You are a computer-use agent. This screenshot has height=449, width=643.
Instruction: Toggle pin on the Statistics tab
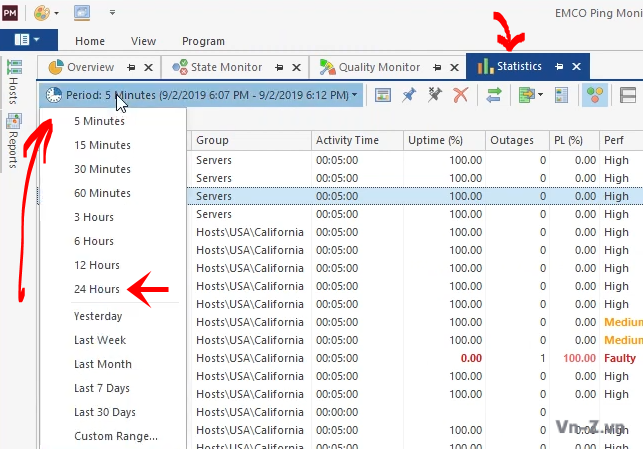(x=559, y=66)
